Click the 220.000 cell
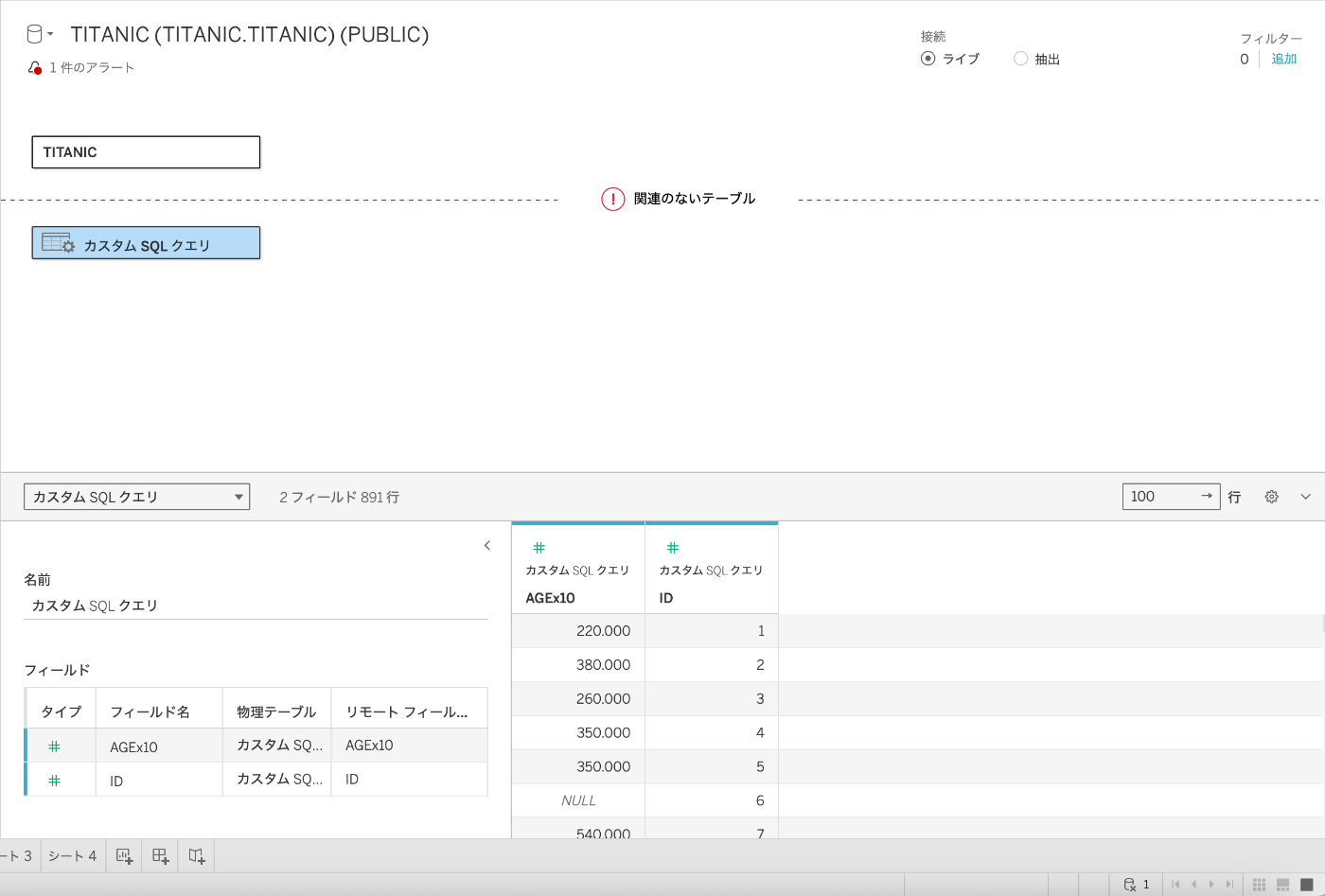Screen dimensions: 1325x896 pyautogui.click(x=578, y=631)
